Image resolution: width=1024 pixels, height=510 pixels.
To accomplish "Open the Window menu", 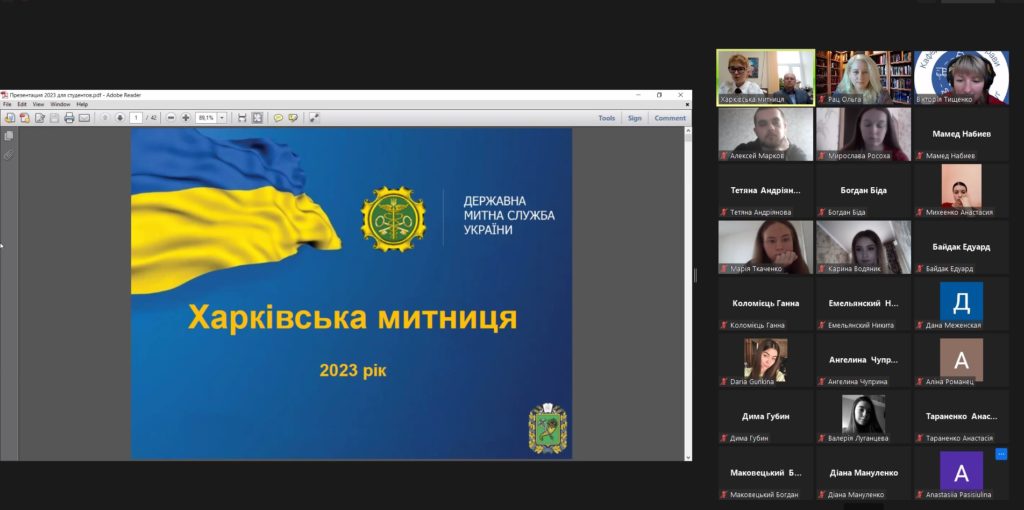I will click(x=60, y=104).
